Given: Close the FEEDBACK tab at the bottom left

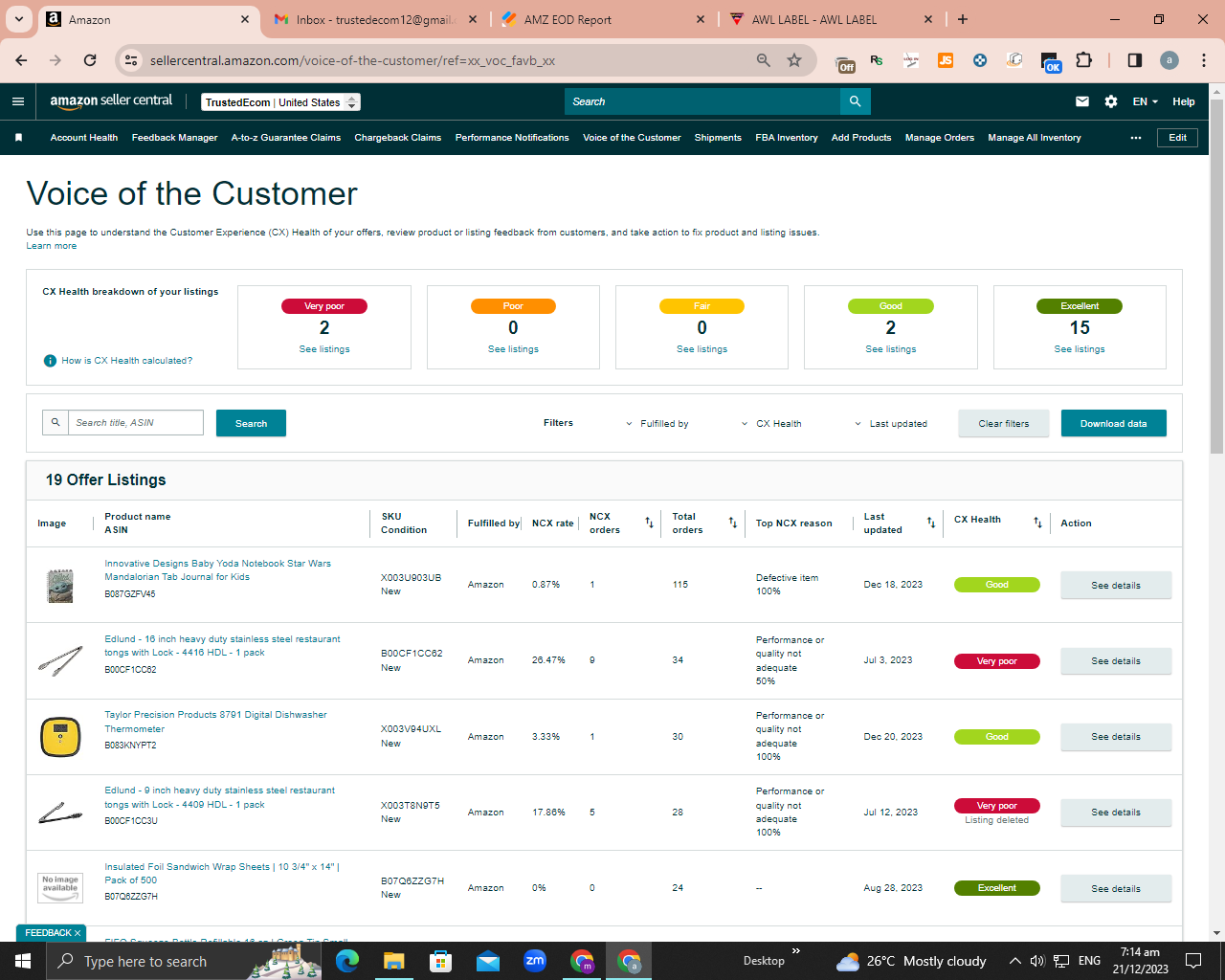Looking at the screenshot, I should coord(78,933).
